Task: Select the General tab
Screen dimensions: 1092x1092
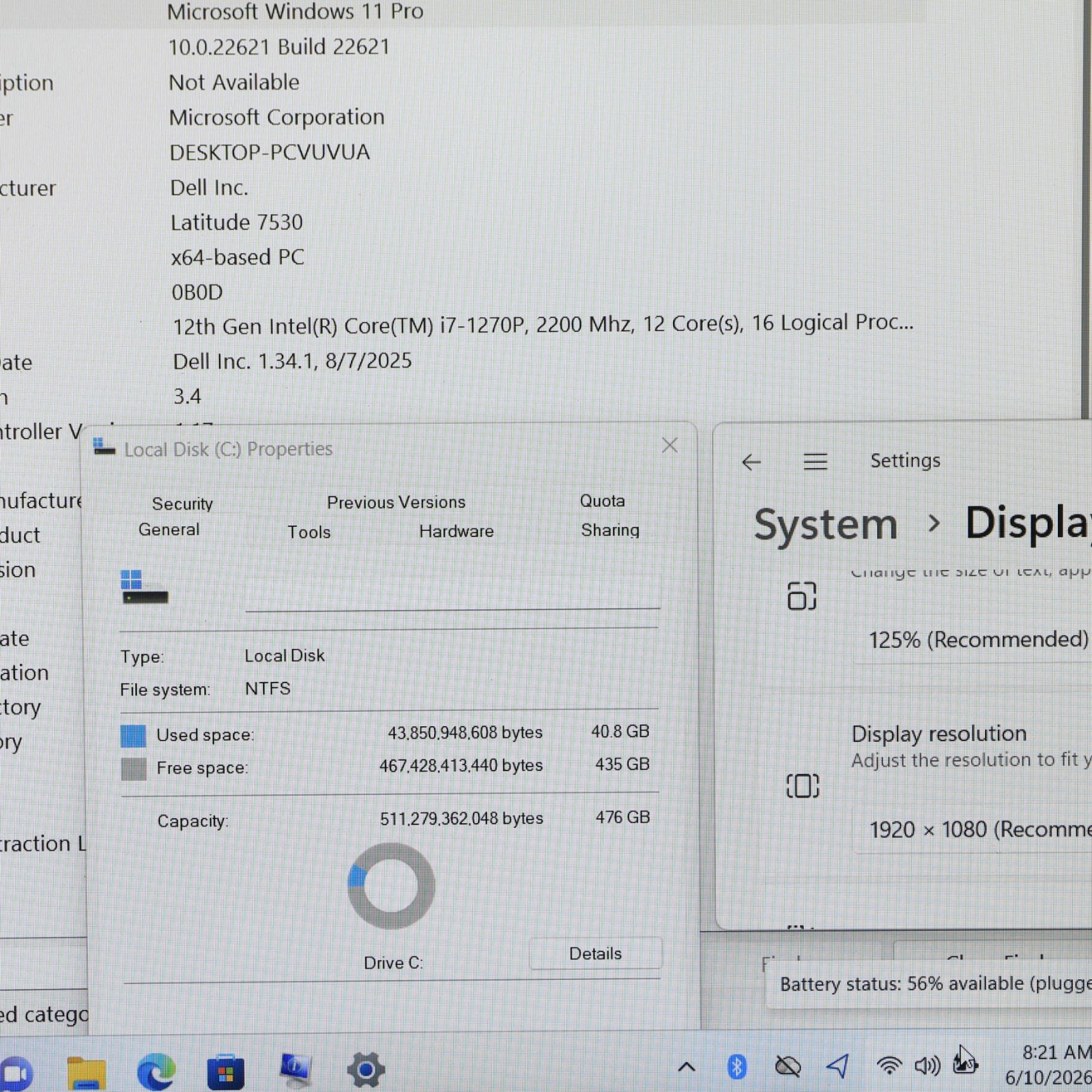Action: point(169,530)
